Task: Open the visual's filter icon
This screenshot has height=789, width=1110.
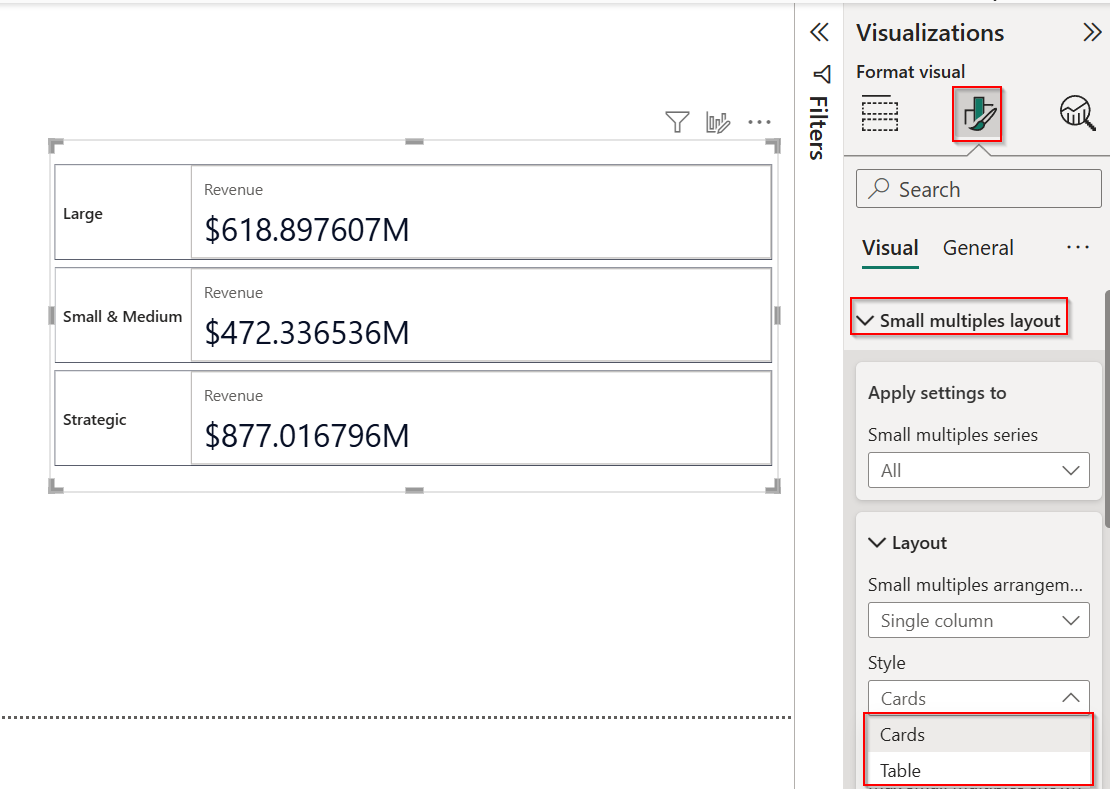Action: point(677,122)
